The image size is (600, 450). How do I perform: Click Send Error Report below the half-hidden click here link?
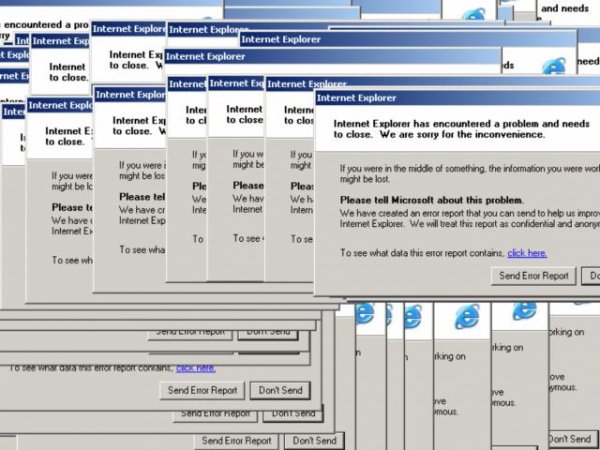point(202,390)
